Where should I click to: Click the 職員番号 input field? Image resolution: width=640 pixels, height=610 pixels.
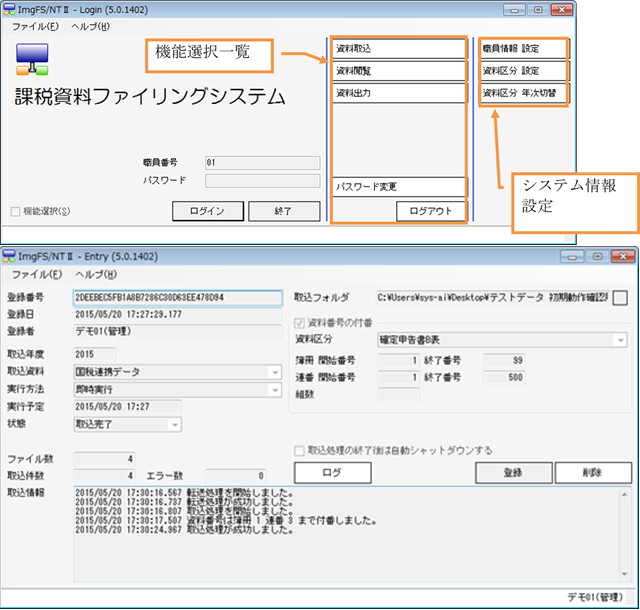[262, 163]
